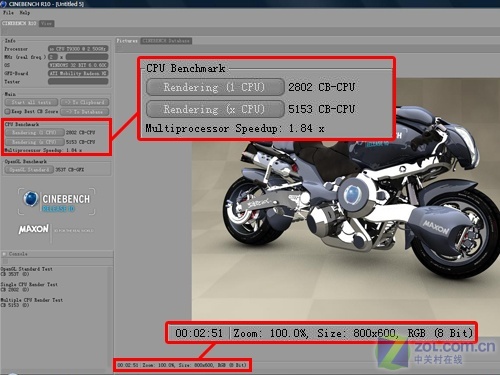
Task: Click the small icon below Console header
Action: [4, 261]
